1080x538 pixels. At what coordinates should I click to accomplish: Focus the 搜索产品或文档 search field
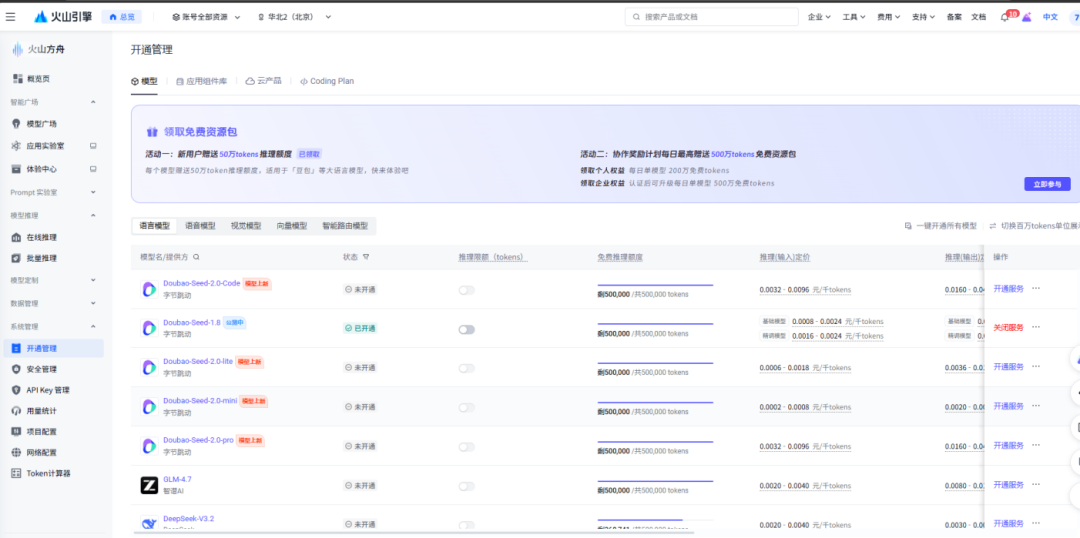[712, 17]
